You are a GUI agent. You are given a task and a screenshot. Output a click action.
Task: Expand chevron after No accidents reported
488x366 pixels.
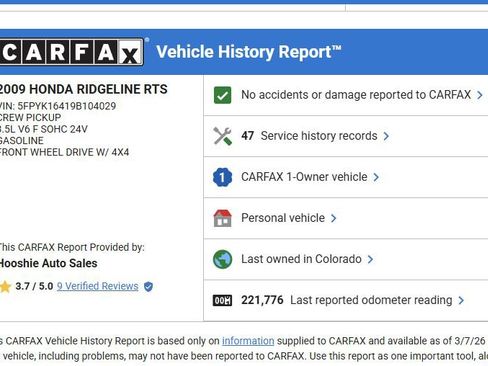(x=480, y=95)
